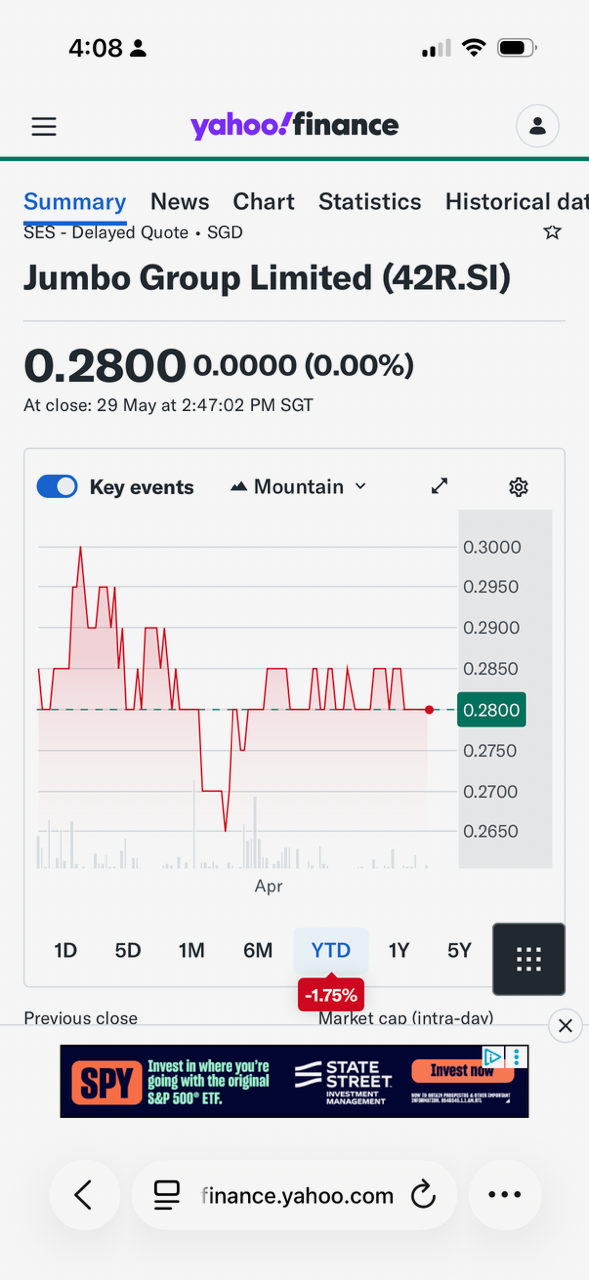Add stock to watchlist with star icon
Screen dimensions: 589x1280
pyautogui.click(x=552, y=232)
